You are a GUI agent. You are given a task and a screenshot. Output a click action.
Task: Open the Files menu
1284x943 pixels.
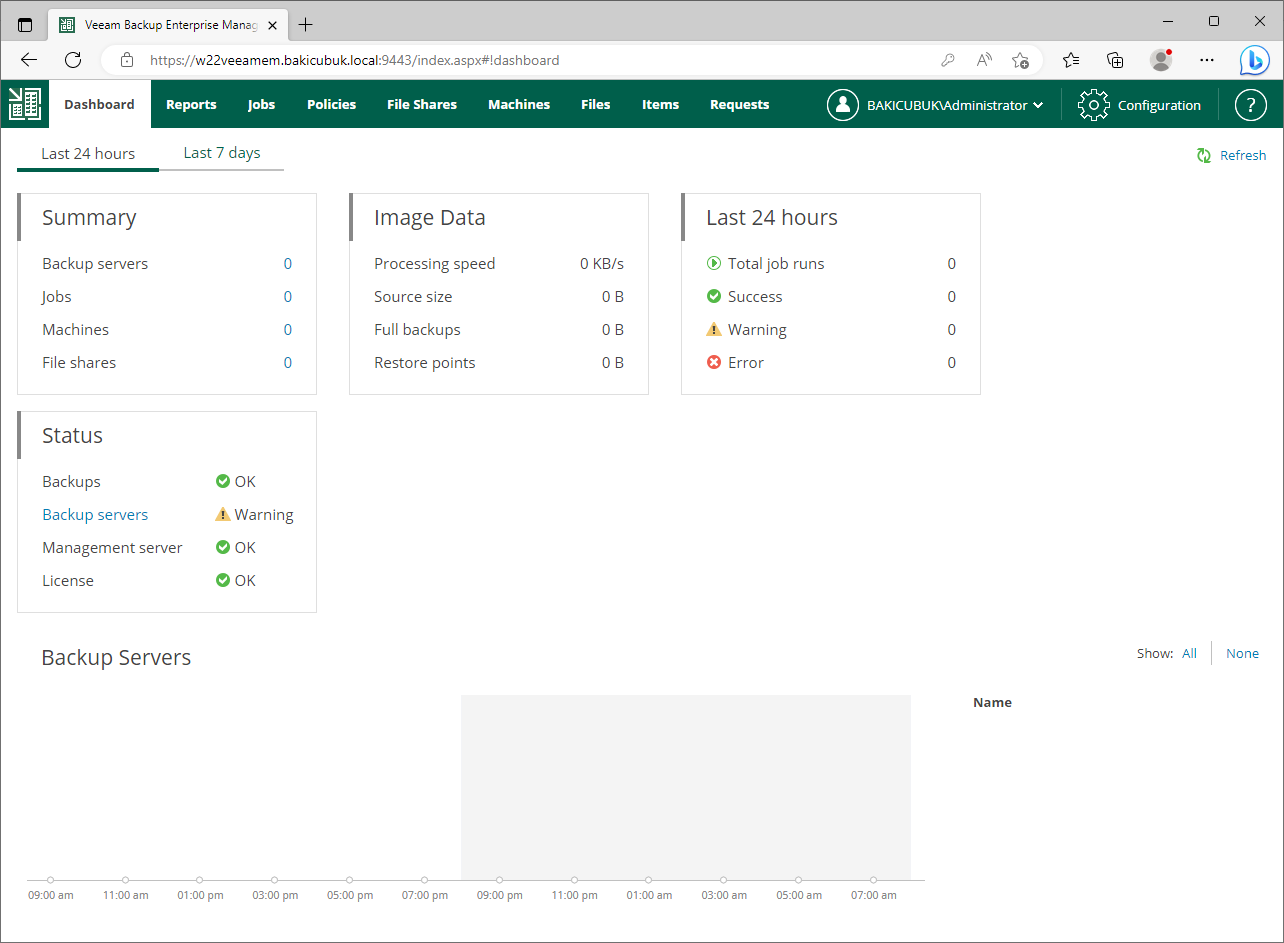coord(595,104)
